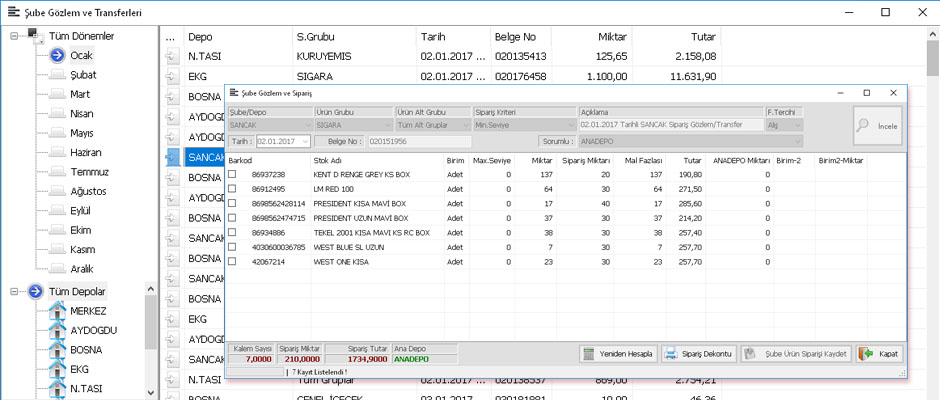Select Mart in the period tree

(80, 94)
